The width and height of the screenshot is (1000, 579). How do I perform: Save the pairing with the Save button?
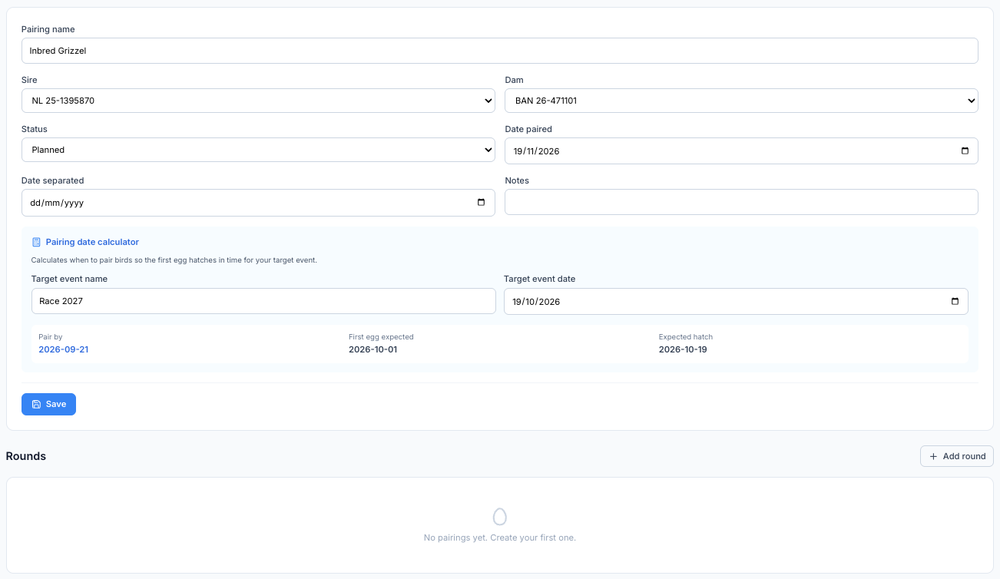point(48,404)
